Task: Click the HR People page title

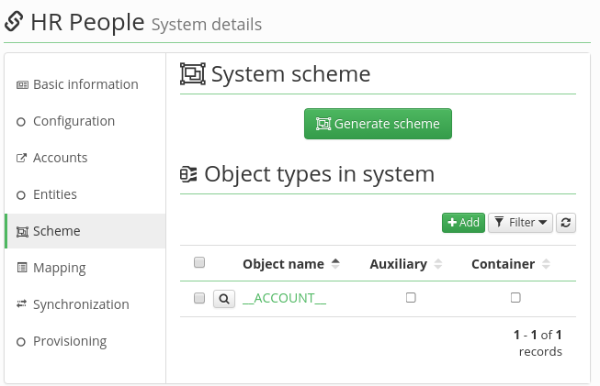Action: 88,22
